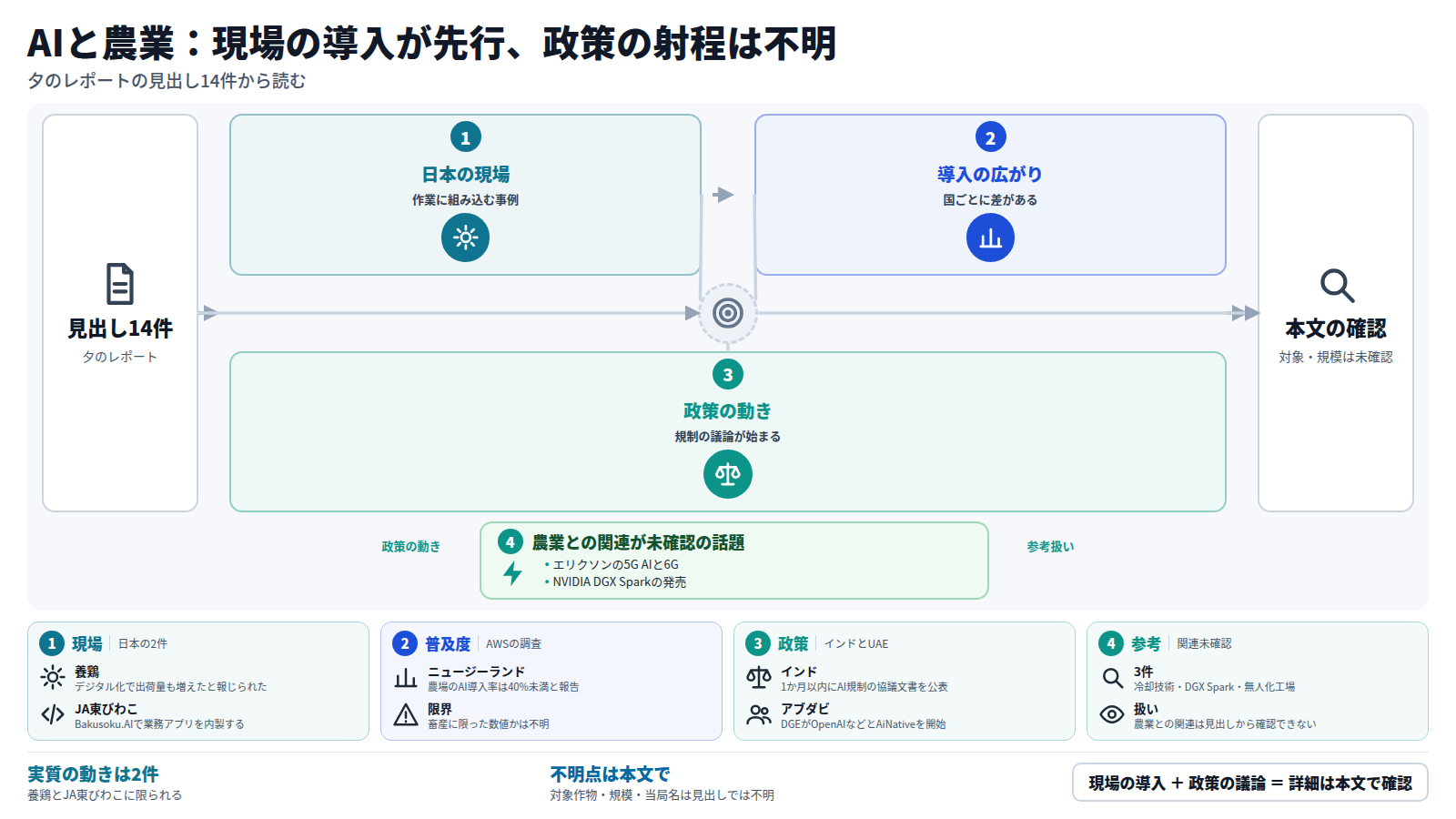Click the 日本の現場 heading
Screen dimensions: 1456x819
click(465, 174)
